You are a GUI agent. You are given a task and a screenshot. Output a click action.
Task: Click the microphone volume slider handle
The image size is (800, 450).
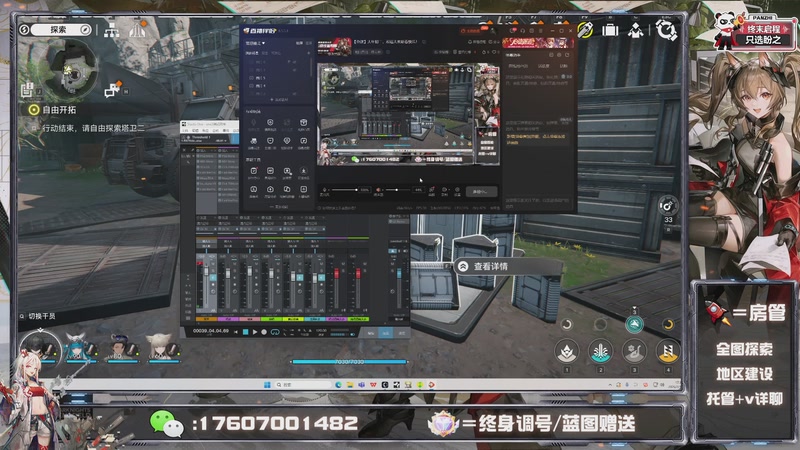click(x=356, y=190)
